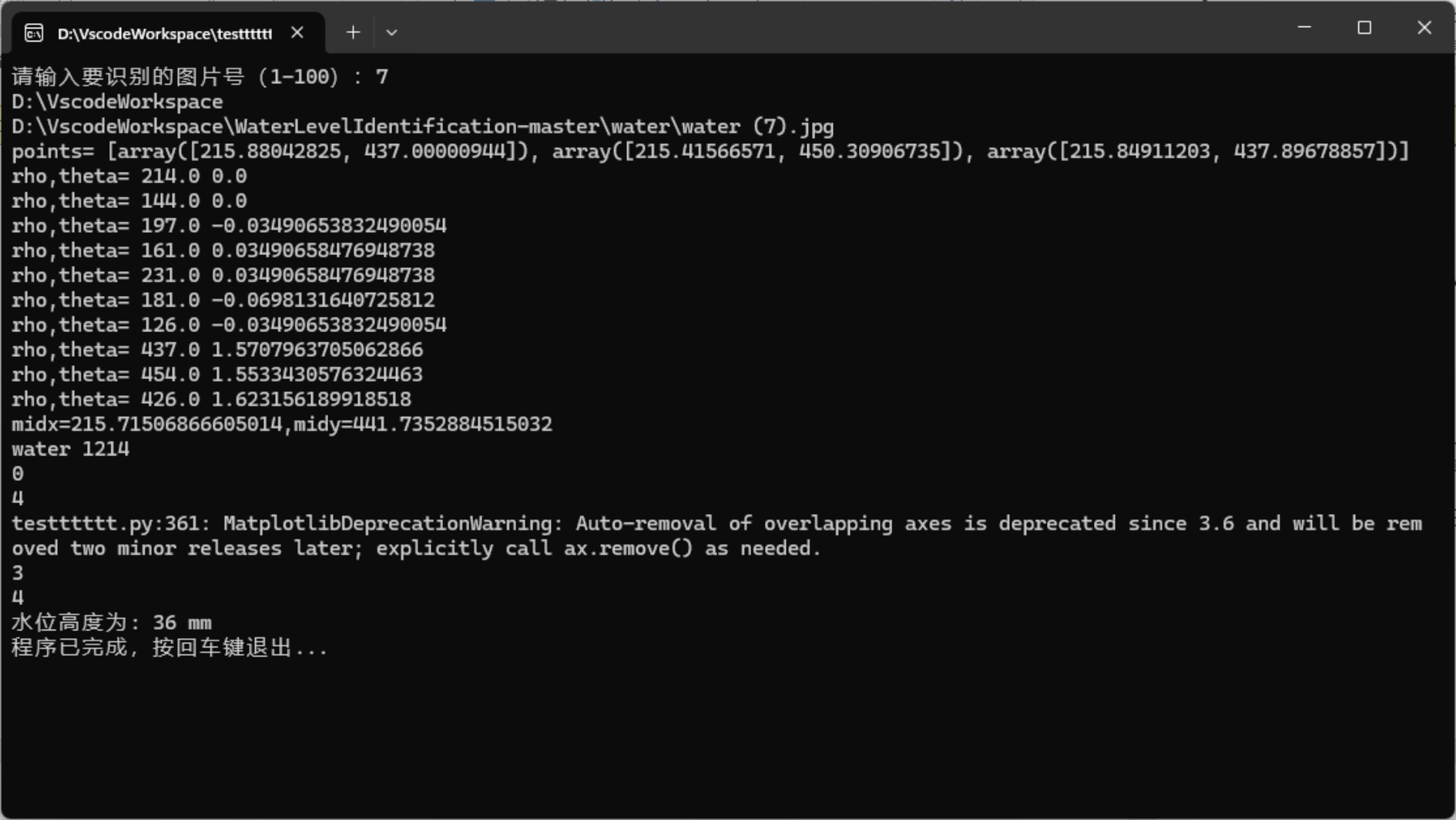
Task: Open a new tab with plus button
Action: coord(353,32)
